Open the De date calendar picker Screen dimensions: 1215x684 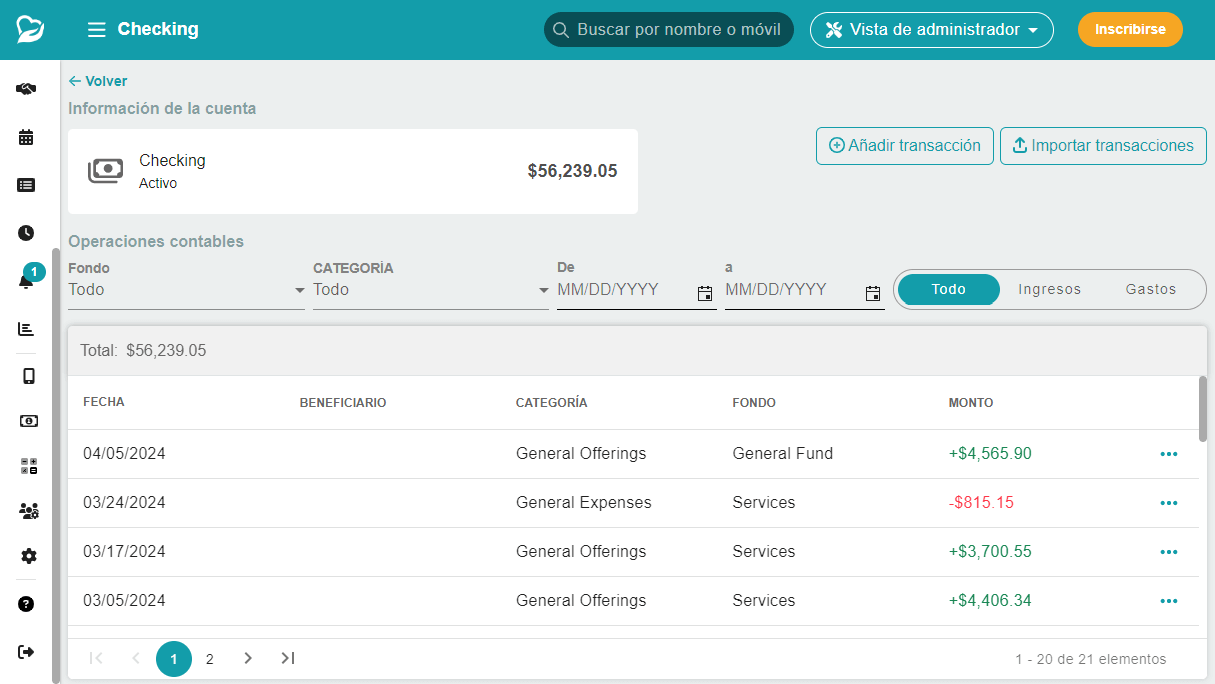(705, 293)
